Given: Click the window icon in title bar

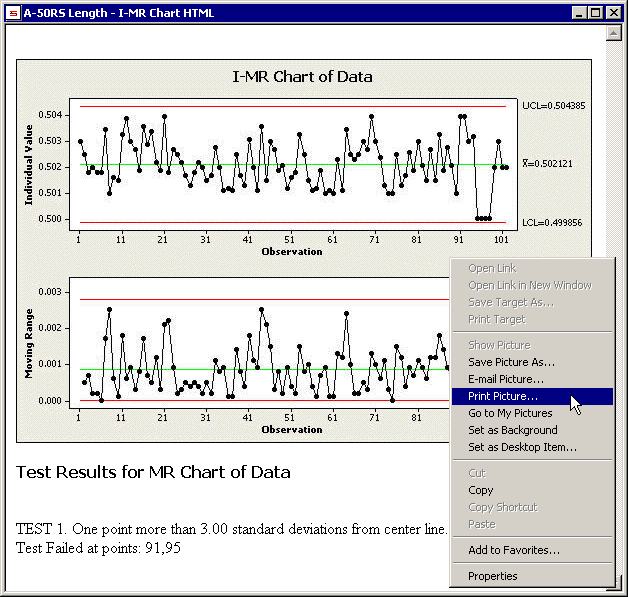Looking at the screenshot, I should [13, 13].
